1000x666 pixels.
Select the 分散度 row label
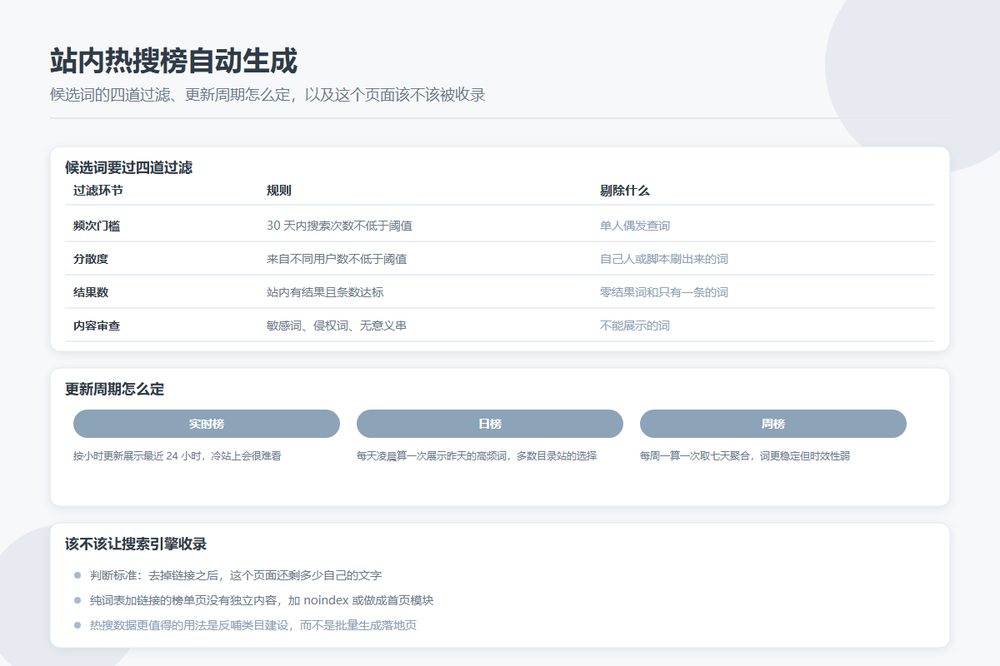(x=91, y=259)
